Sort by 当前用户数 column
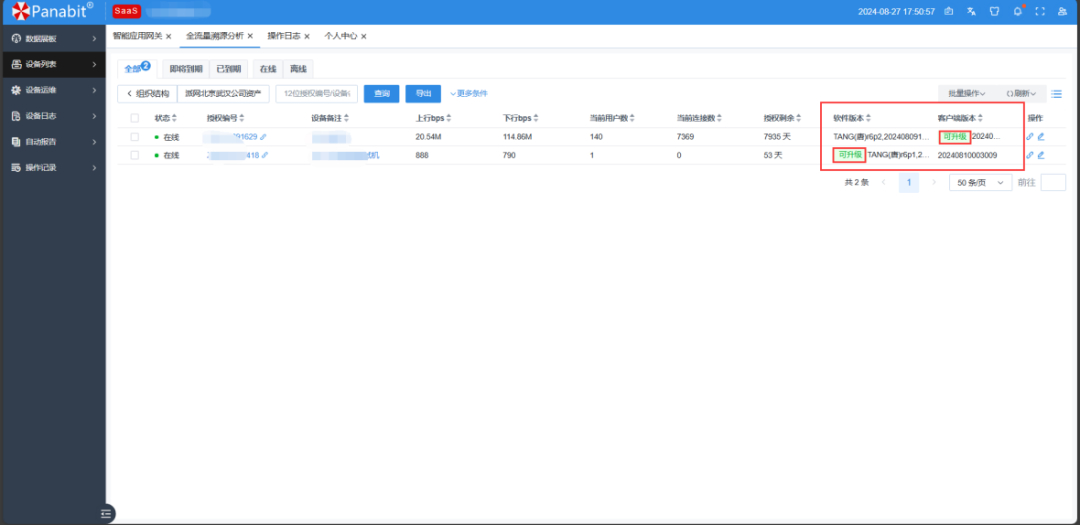 coord(632,118)
